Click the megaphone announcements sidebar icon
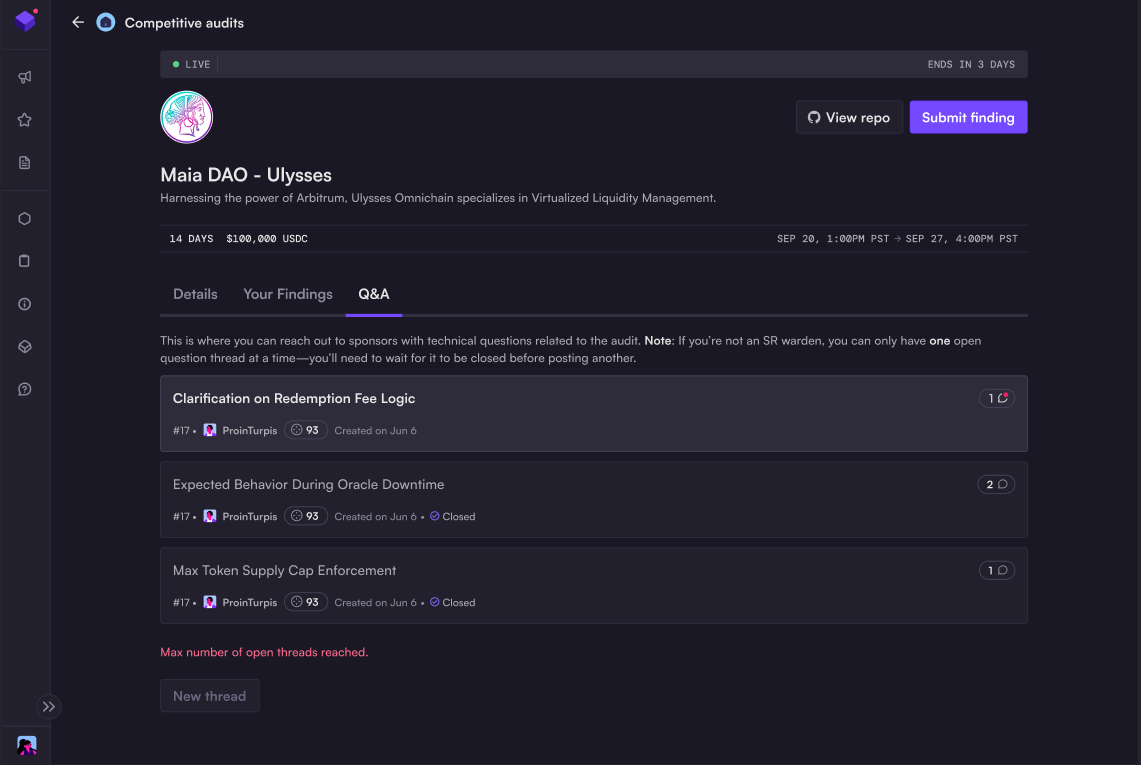1141x765 pixels. [x=25, y=77]
